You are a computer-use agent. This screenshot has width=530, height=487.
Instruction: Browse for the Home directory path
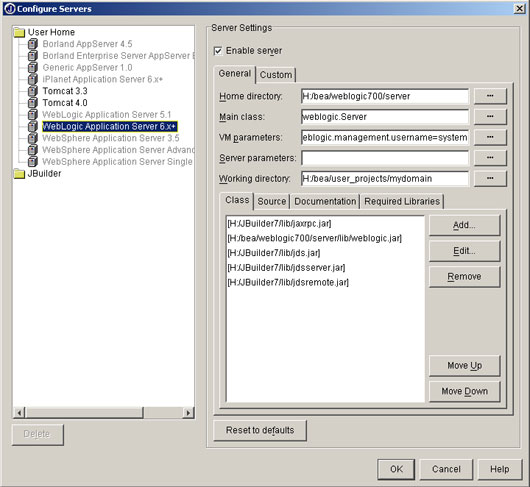pyautogui.click(x=490, y=96)
